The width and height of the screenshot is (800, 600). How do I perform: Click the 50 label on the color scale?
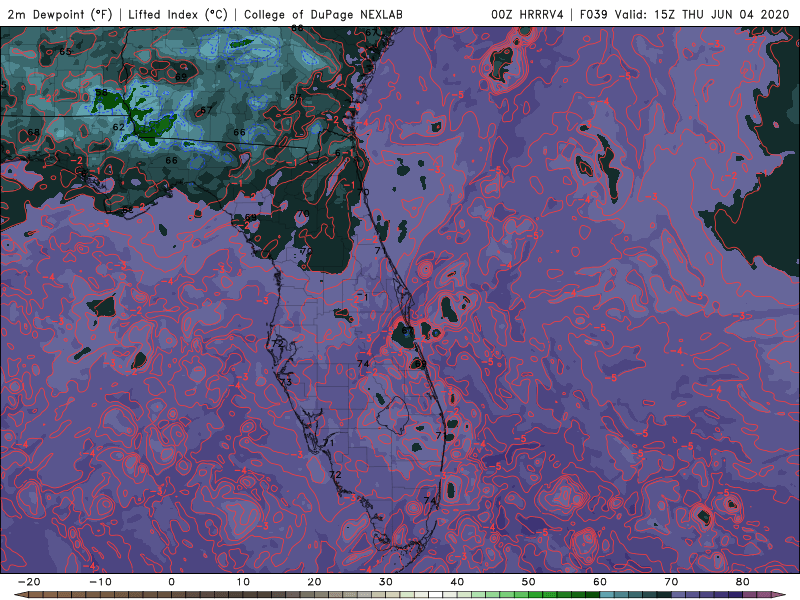click(x=529, y=582)
